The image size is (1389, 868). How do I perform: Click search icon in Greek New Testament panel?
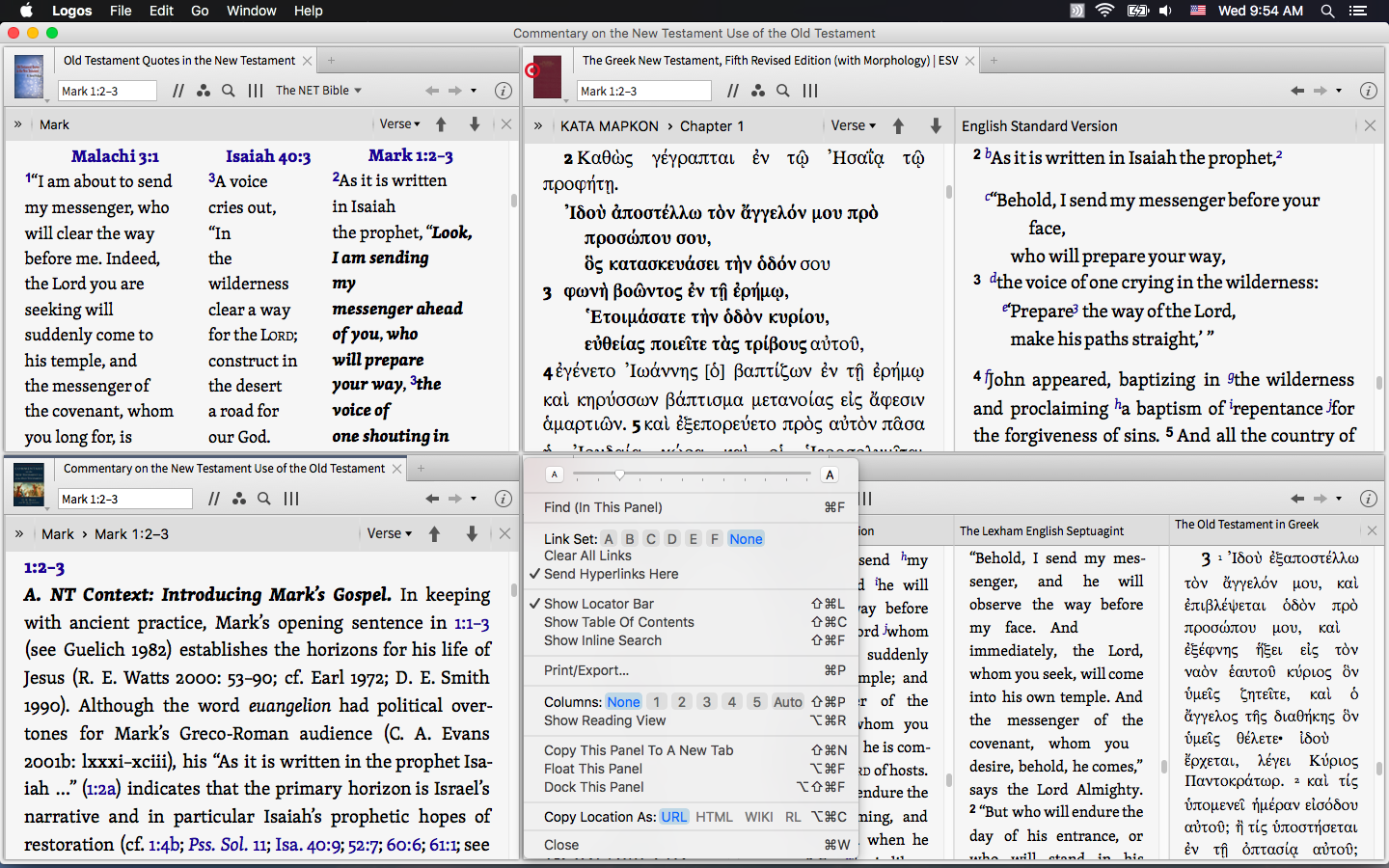[x=783, y=91]
